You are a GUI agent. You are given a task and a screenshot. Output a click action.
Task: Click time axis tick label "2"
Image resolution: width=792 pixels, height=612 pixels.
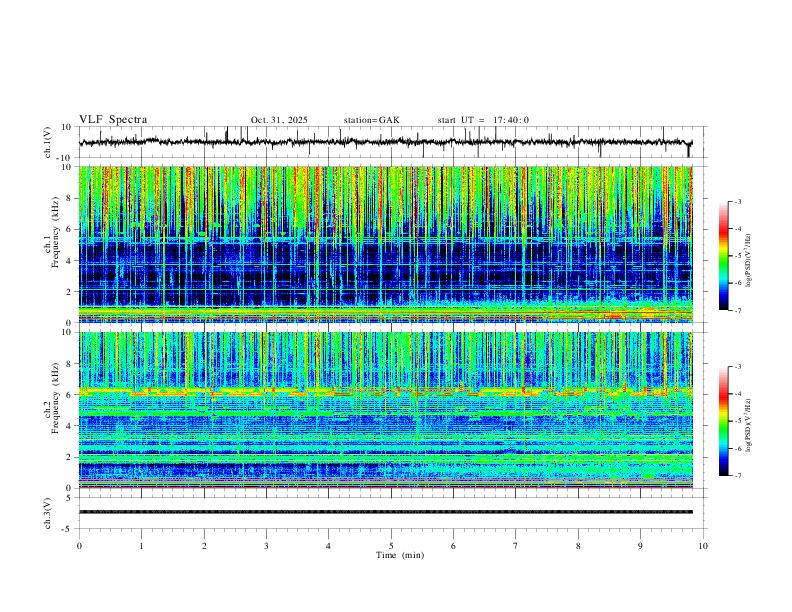[204, 546]
